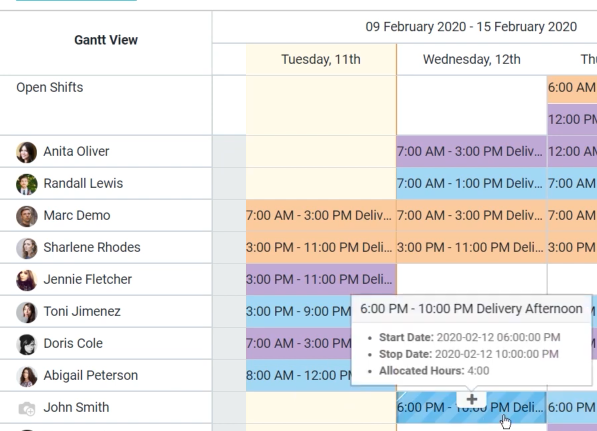Select the Tuesday, 11th column header

pyautogui.click(x=321, y=59)
